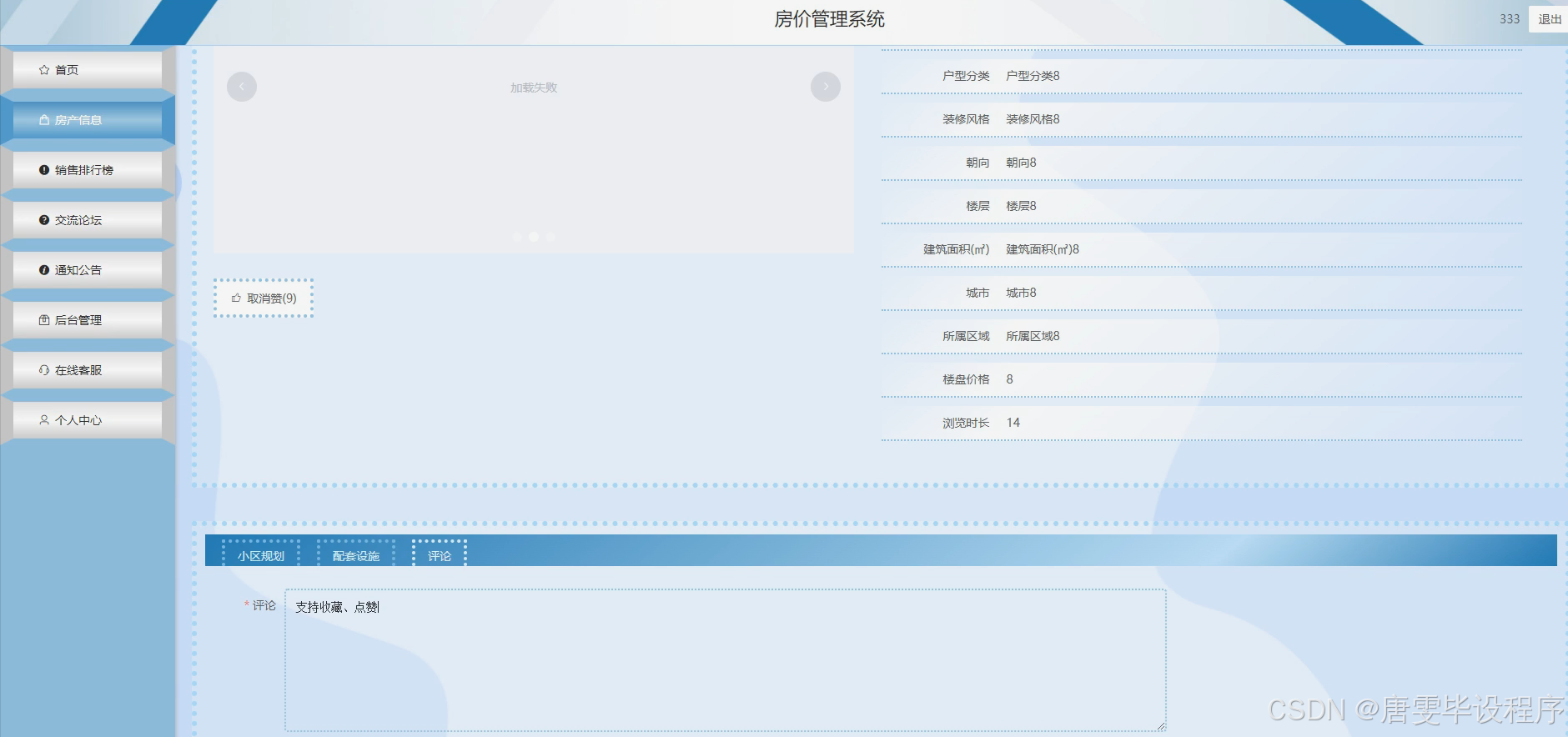Click the 加载失败 image placeholder text
This screenshot has height=737, width=1568.
coord(534,88)
